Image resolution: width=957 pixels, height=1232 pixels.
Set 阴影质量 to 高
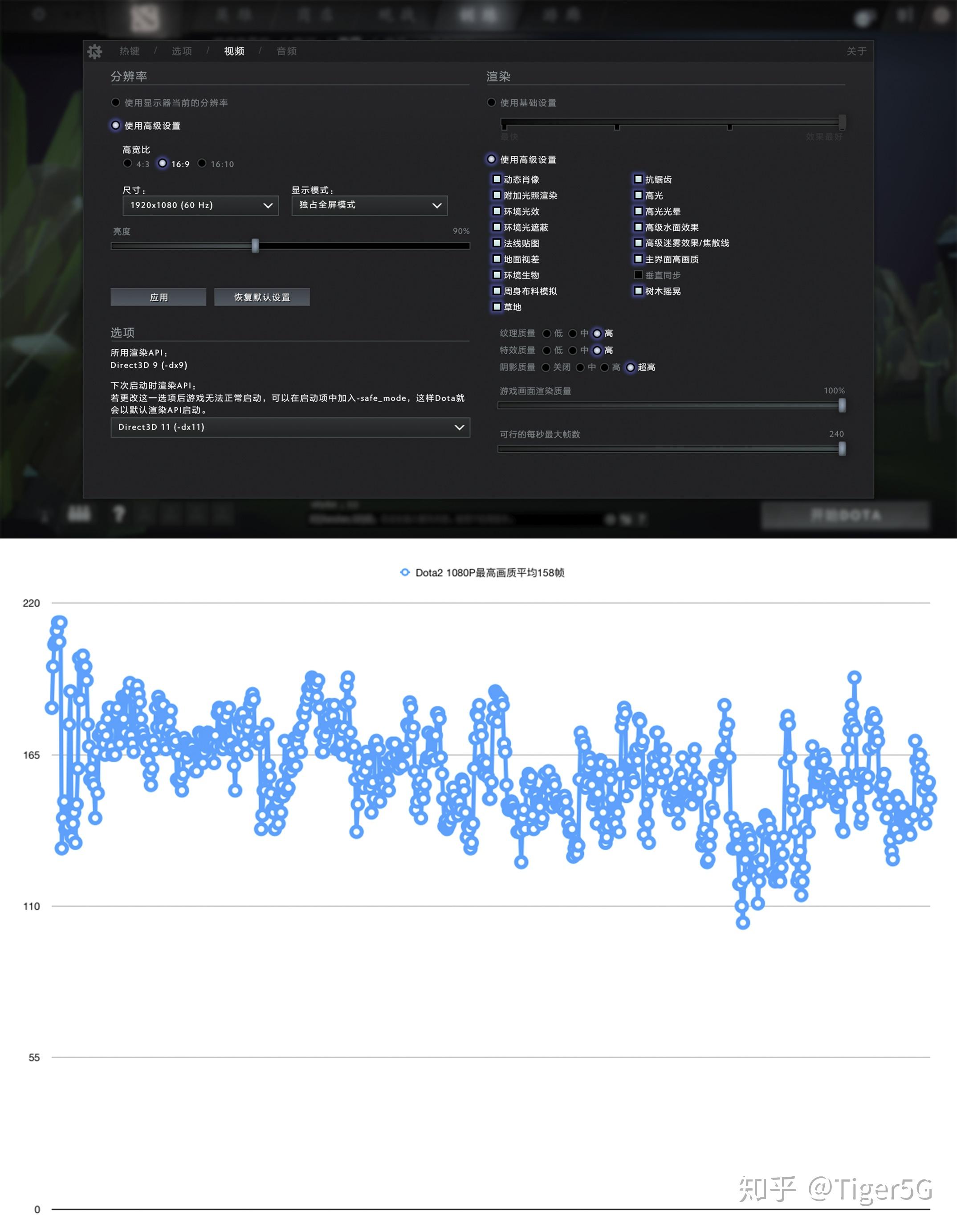[x=605, y=367]
